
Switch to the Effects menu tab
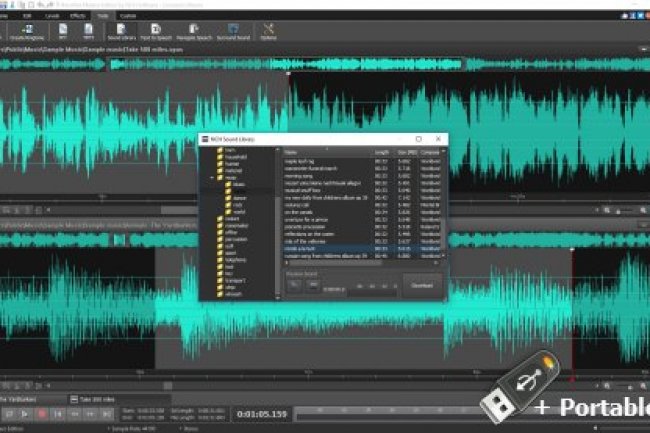pyautogui.click(x=78, y=16)
